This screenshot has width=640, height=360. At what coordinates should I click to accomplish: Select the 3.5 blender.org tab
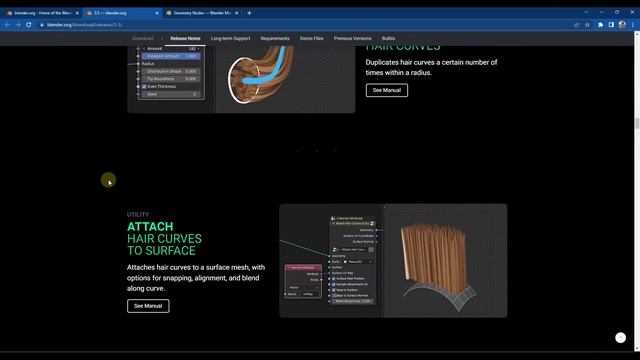122,13
